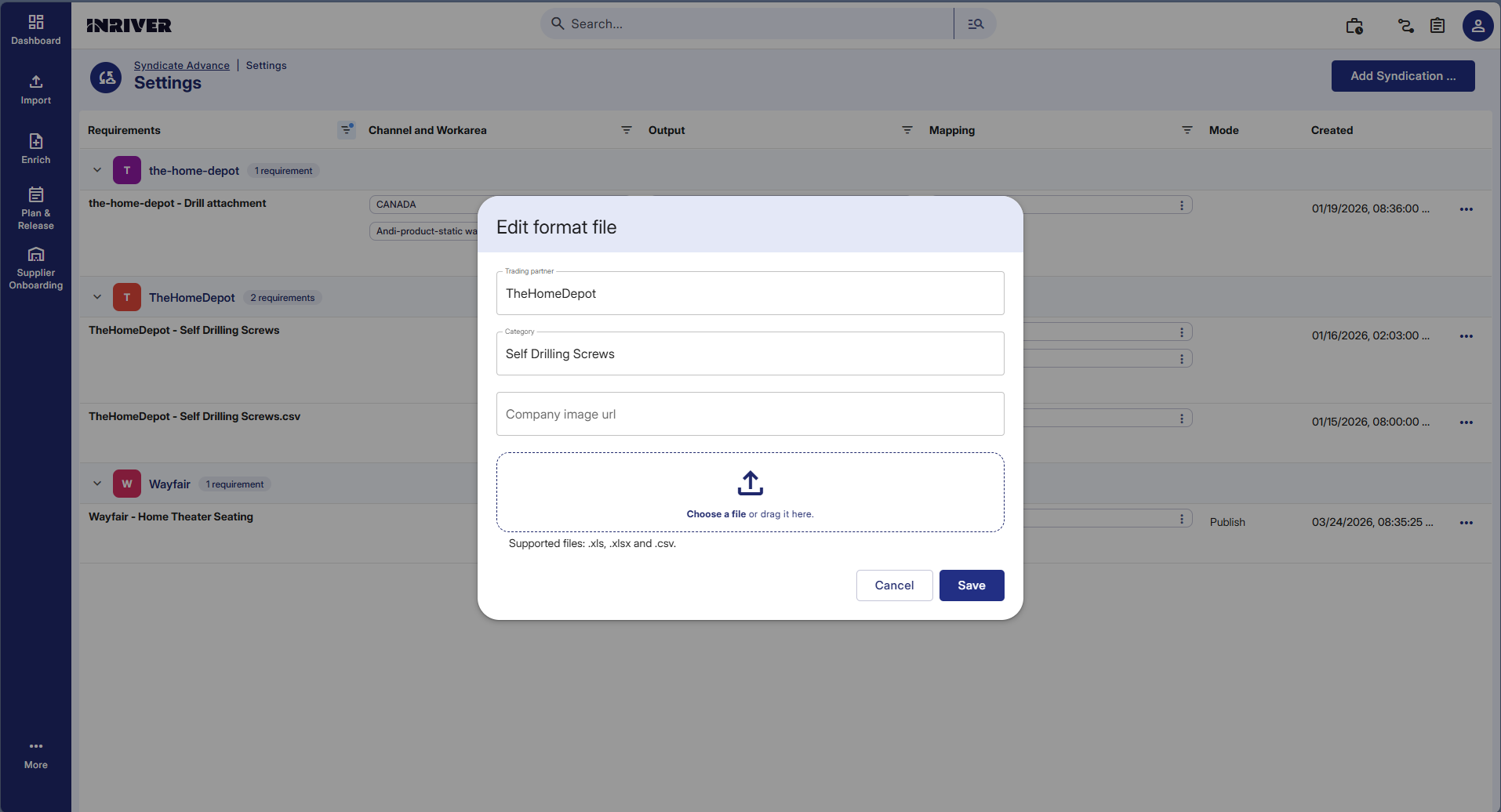The width and height of the screenshot is (1501, 812).
Task: Click the Publish mode value
Action: coord(1227,522)
